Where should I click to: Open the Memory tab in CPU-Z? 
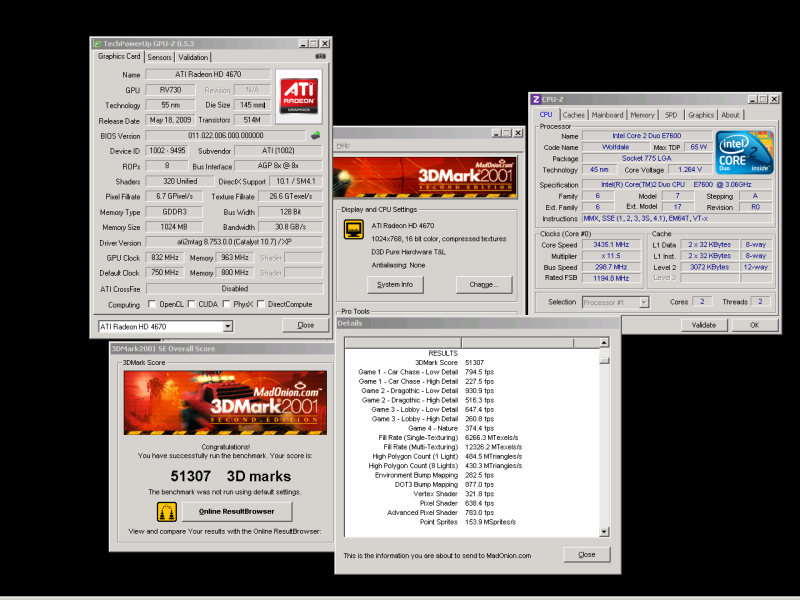pos(642,115)
